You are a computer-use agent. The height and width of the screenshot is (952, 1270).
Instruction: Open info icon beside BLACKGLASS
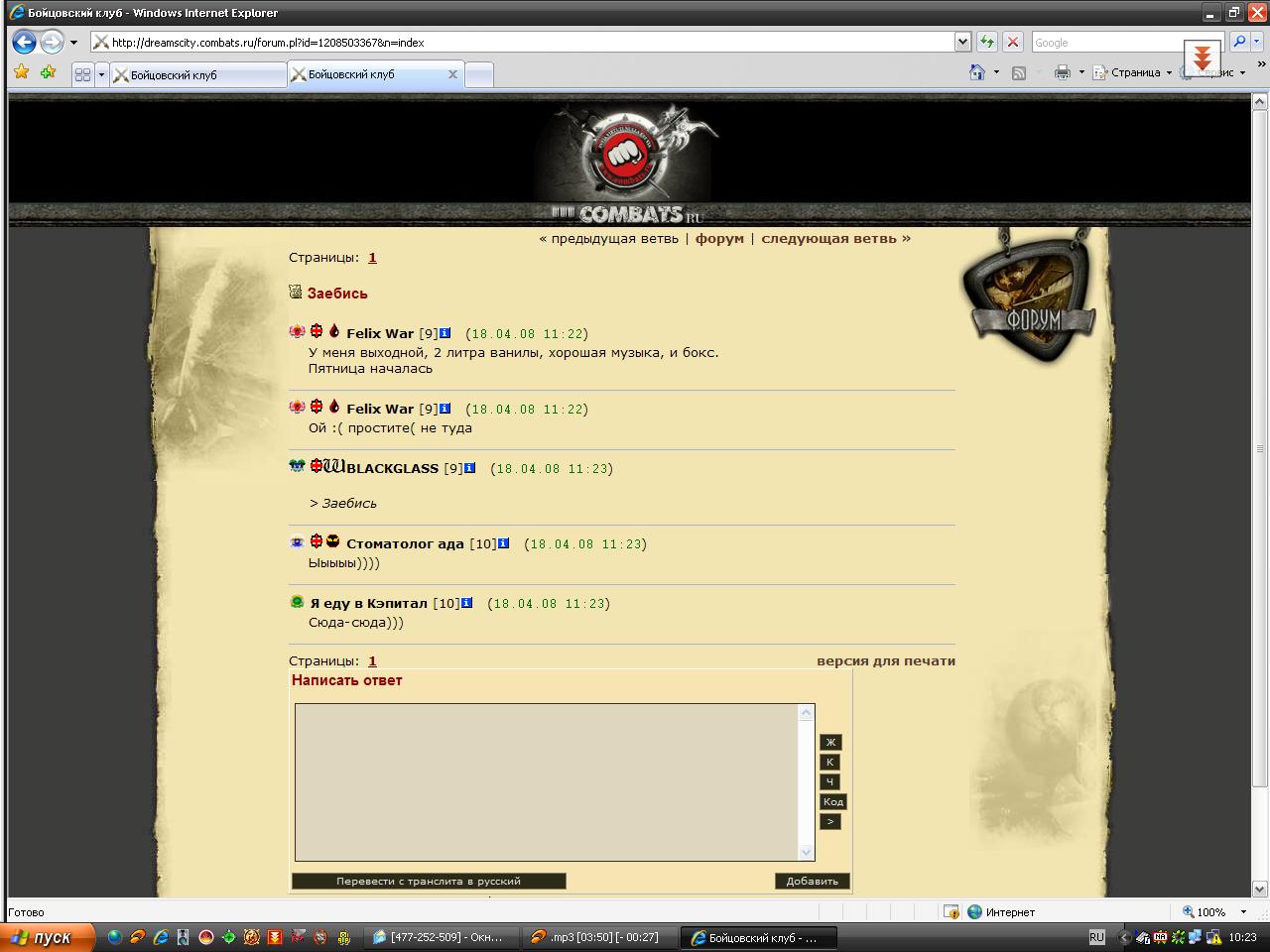[x=469, y=468]
